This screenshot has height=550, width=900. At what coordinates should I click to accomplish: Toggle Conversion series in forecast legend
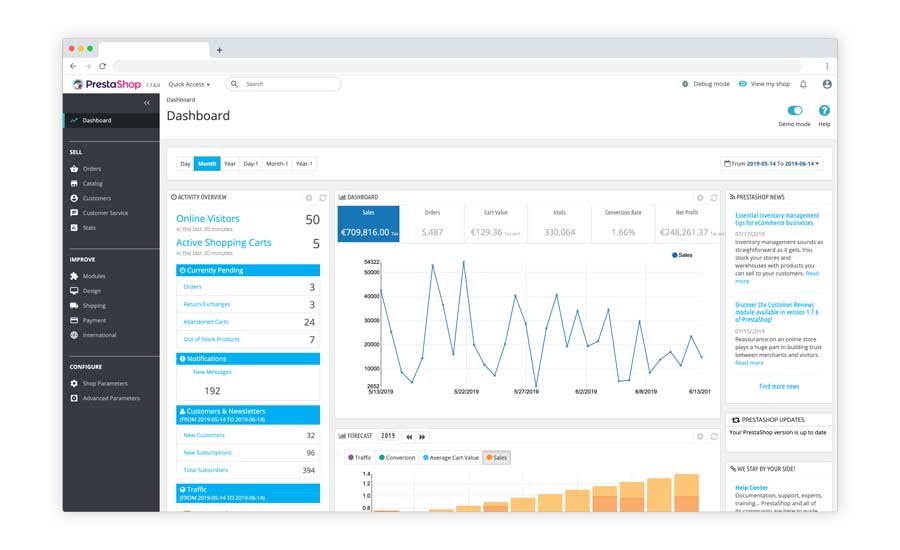(x=397, y=458)
